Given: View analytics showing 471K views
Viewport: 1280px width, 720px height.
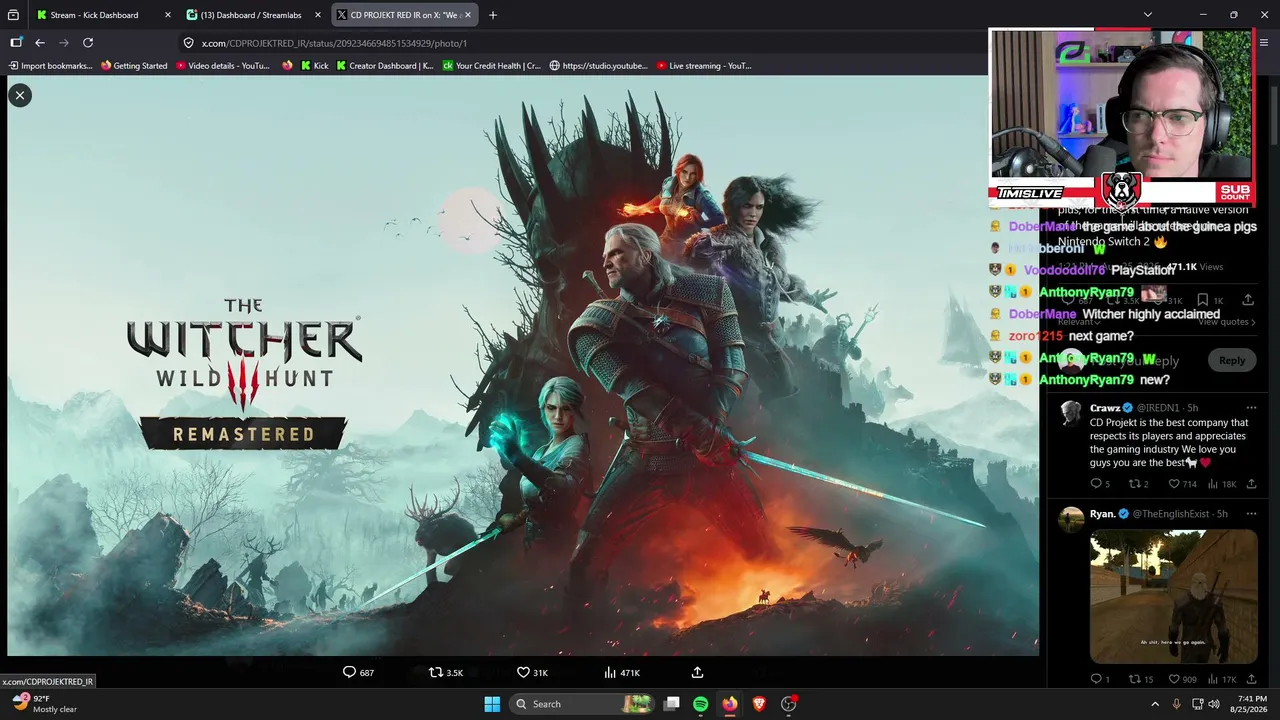Looking at the screenshot, I should [x=621, y=672].
